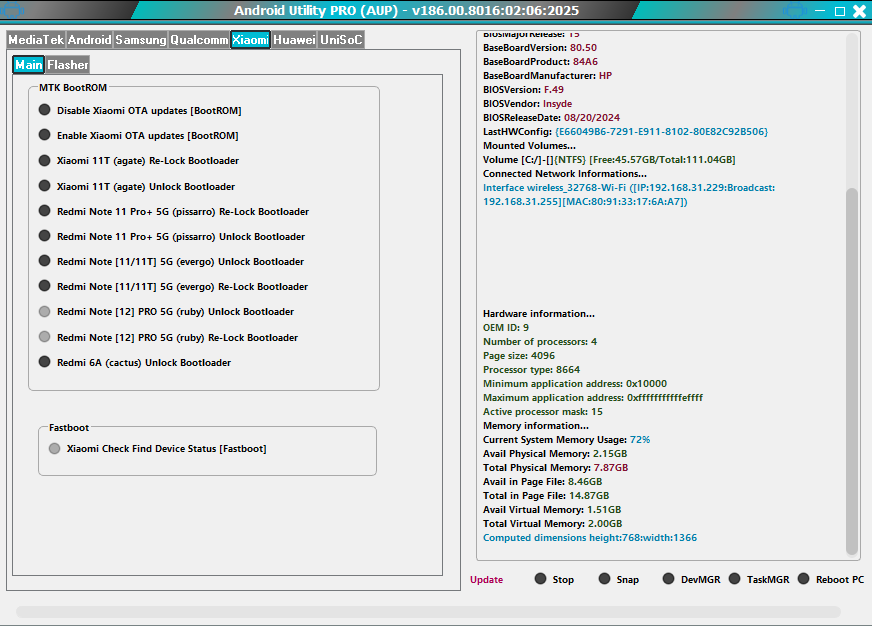
Task: Select Redmi Note 11 Pro+ 5G pissarro Re-Lock
Action: 174,211
